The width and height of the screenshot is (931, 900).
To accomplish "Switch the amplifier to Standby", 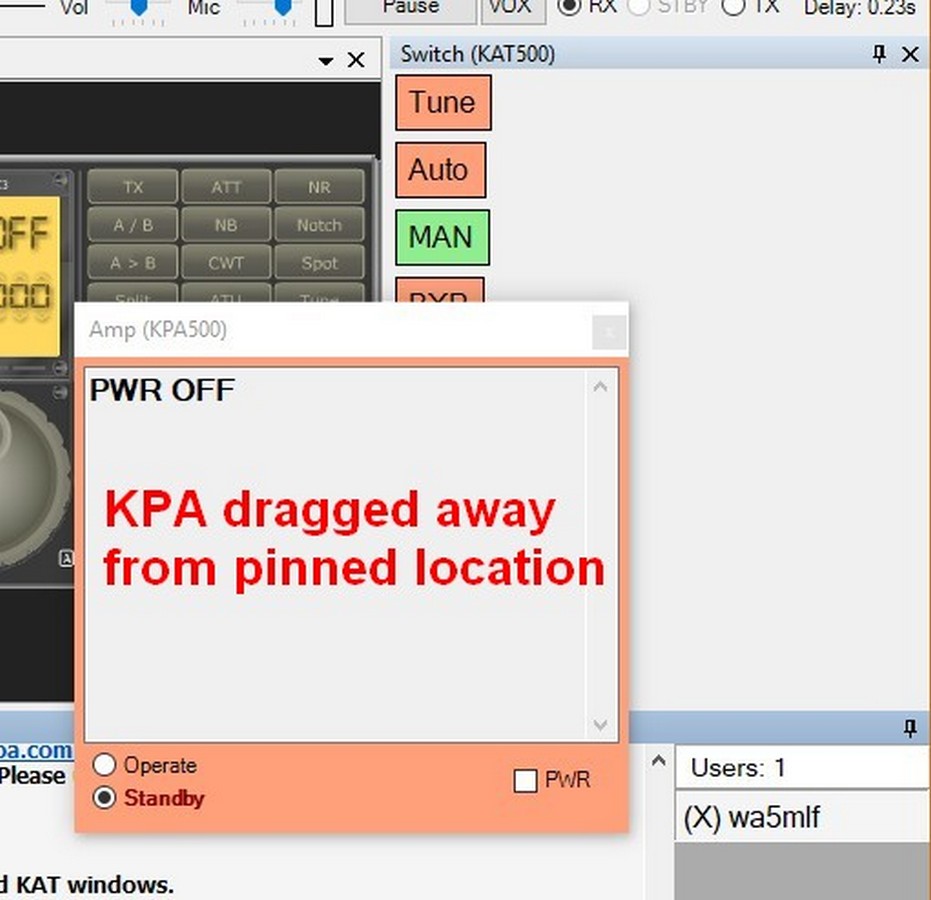I will point(104,798).
